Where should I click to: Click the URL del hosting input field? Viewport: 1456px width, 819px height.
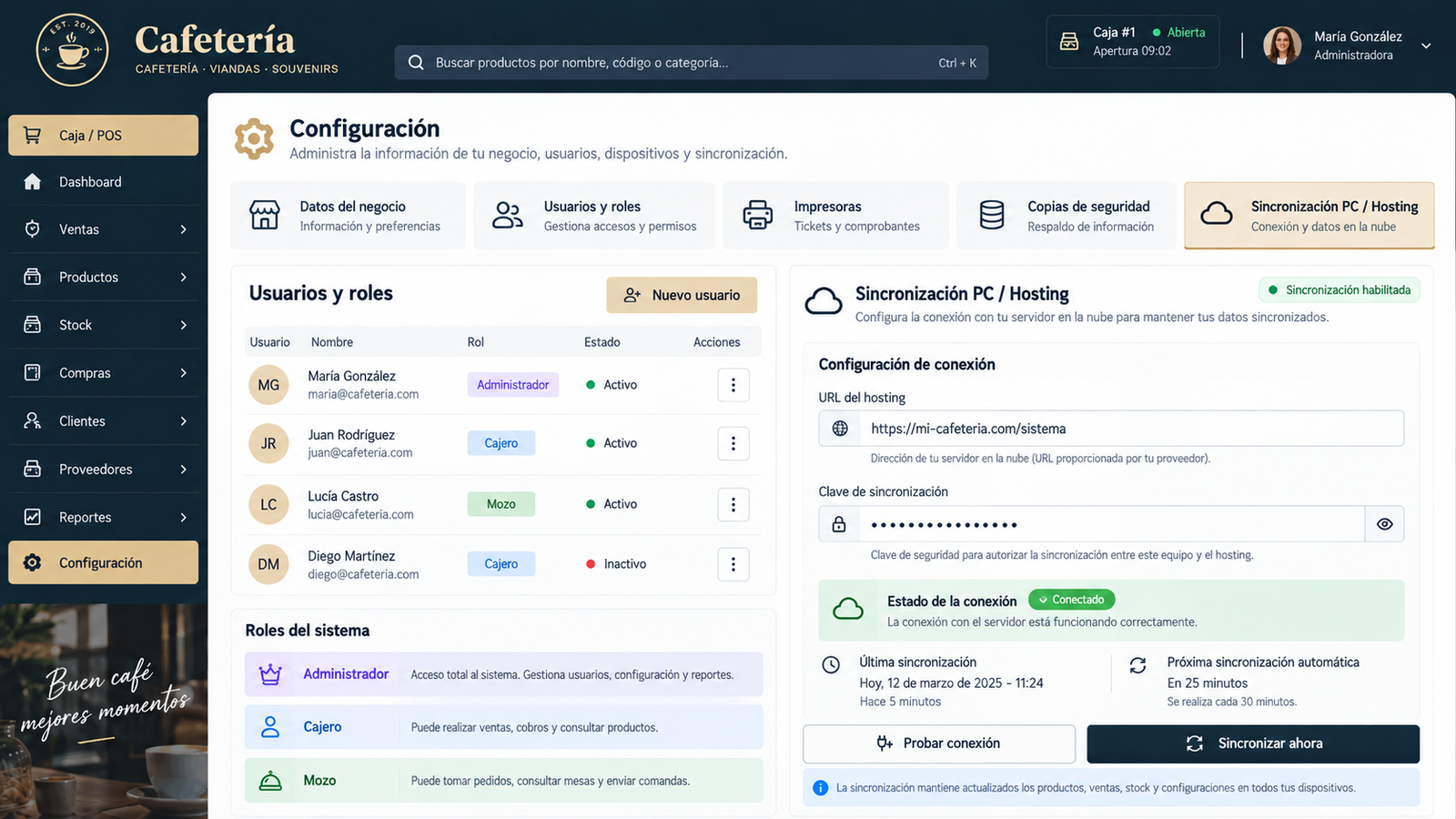(x=1111, y=429)
